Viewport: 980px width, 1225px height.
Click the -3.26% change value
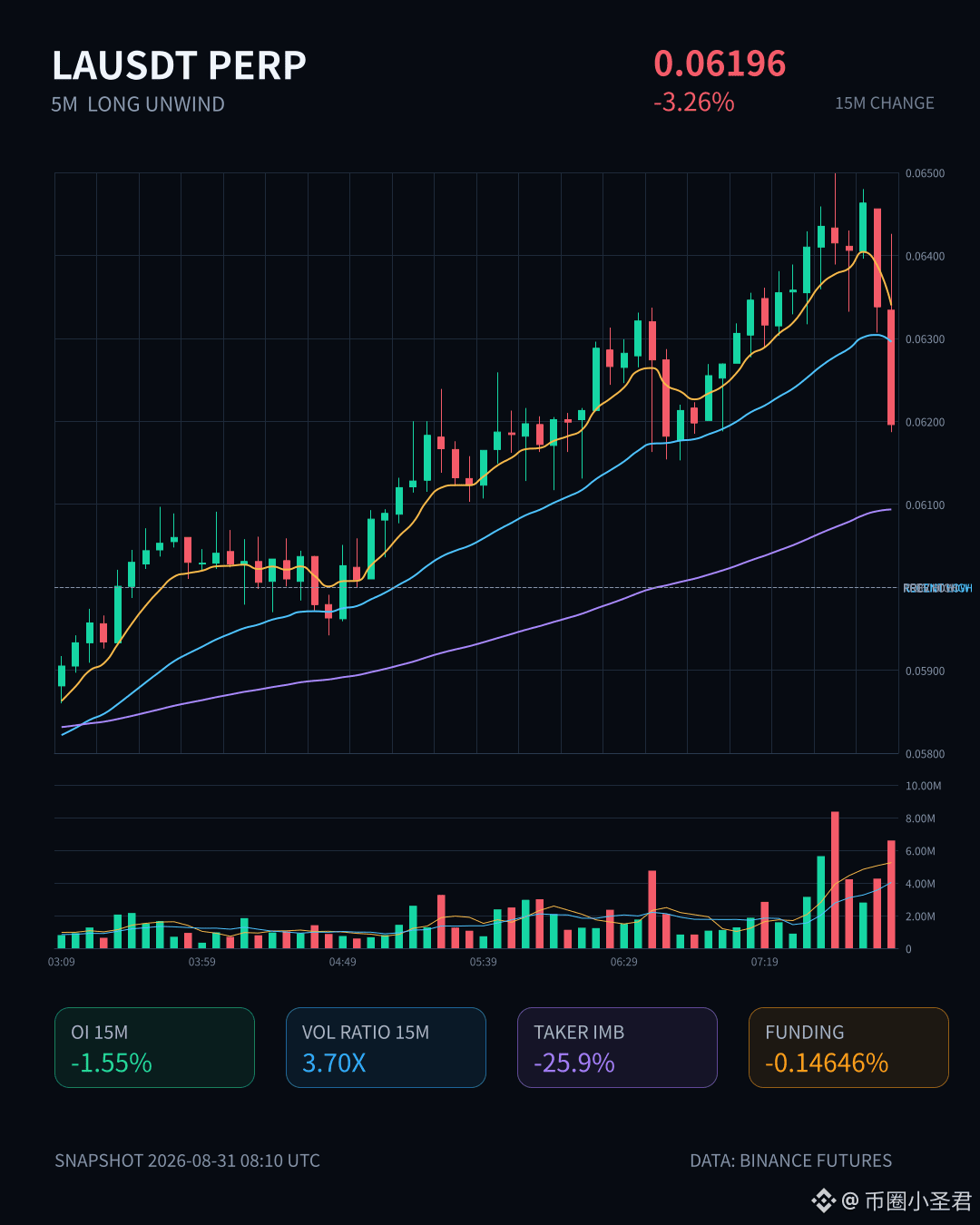point(694,103)
